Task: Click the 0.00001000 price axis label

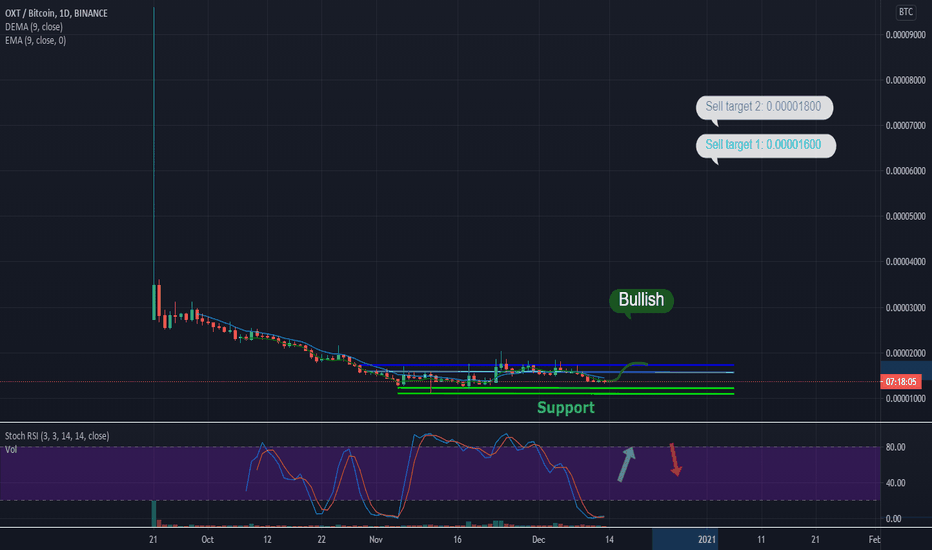Action: coord(905,399)
